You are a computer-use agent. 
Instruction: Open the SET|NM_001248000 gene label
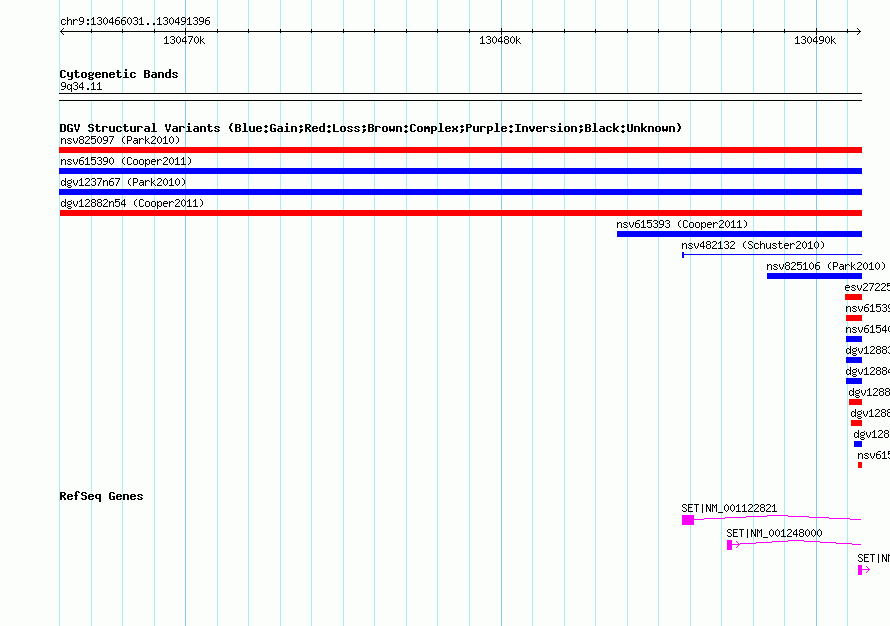(774, 533)
